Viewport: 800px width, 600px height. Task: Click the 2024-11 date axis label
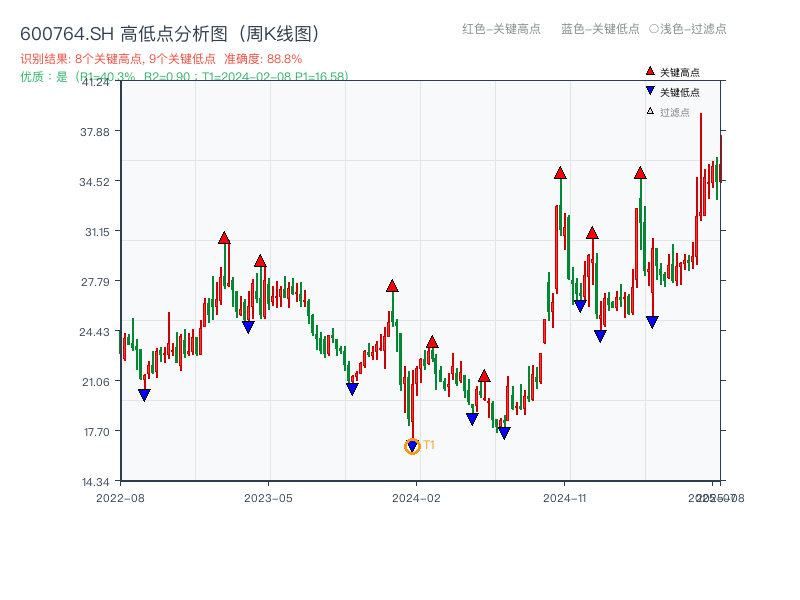coord(565,498)
